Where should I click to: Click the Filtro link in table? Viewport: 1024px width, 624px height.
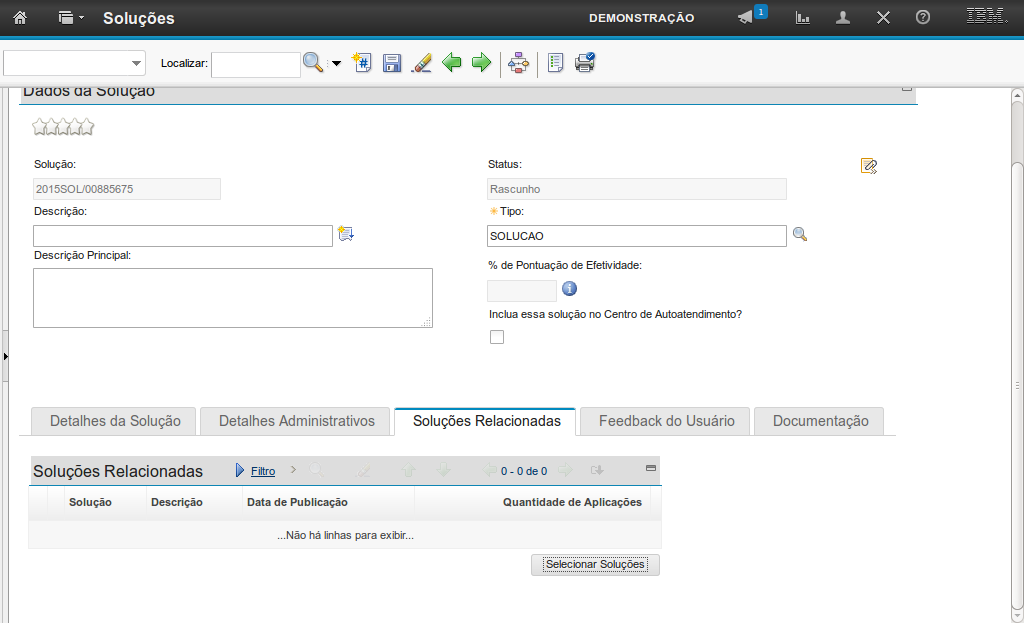point(263,471)
